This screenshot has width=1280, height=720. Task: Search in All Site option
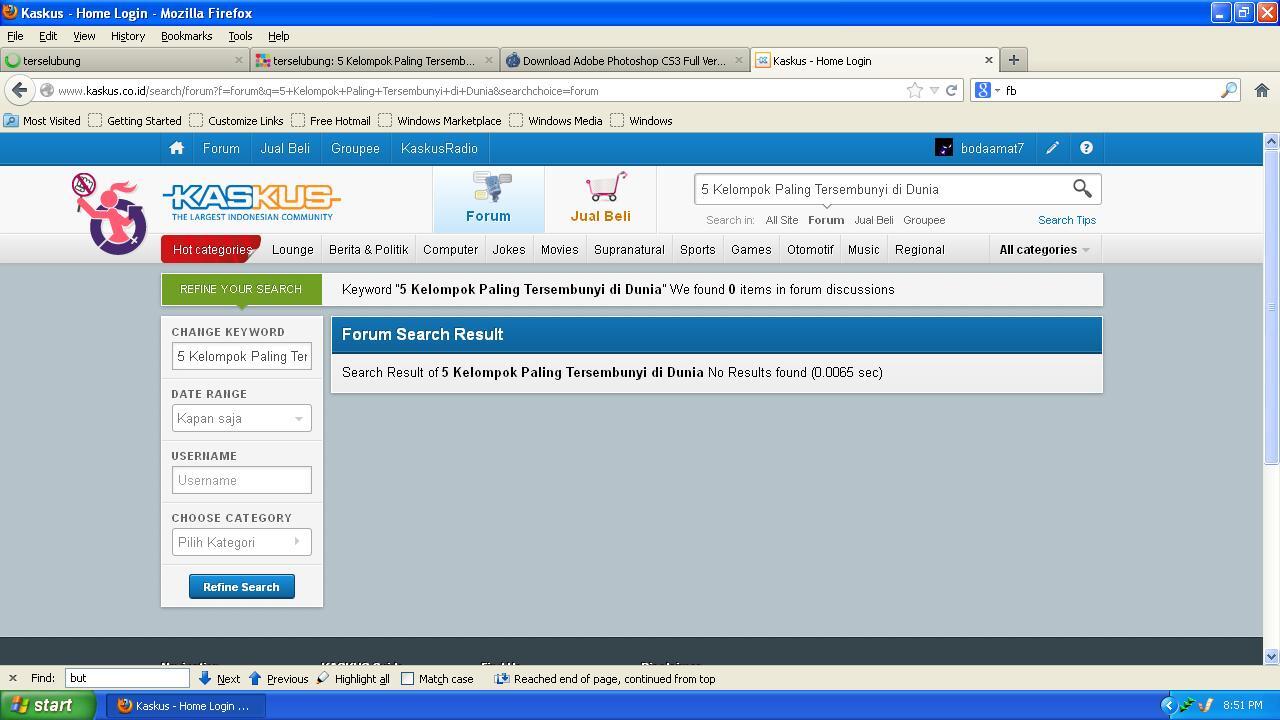click(782, 220)
